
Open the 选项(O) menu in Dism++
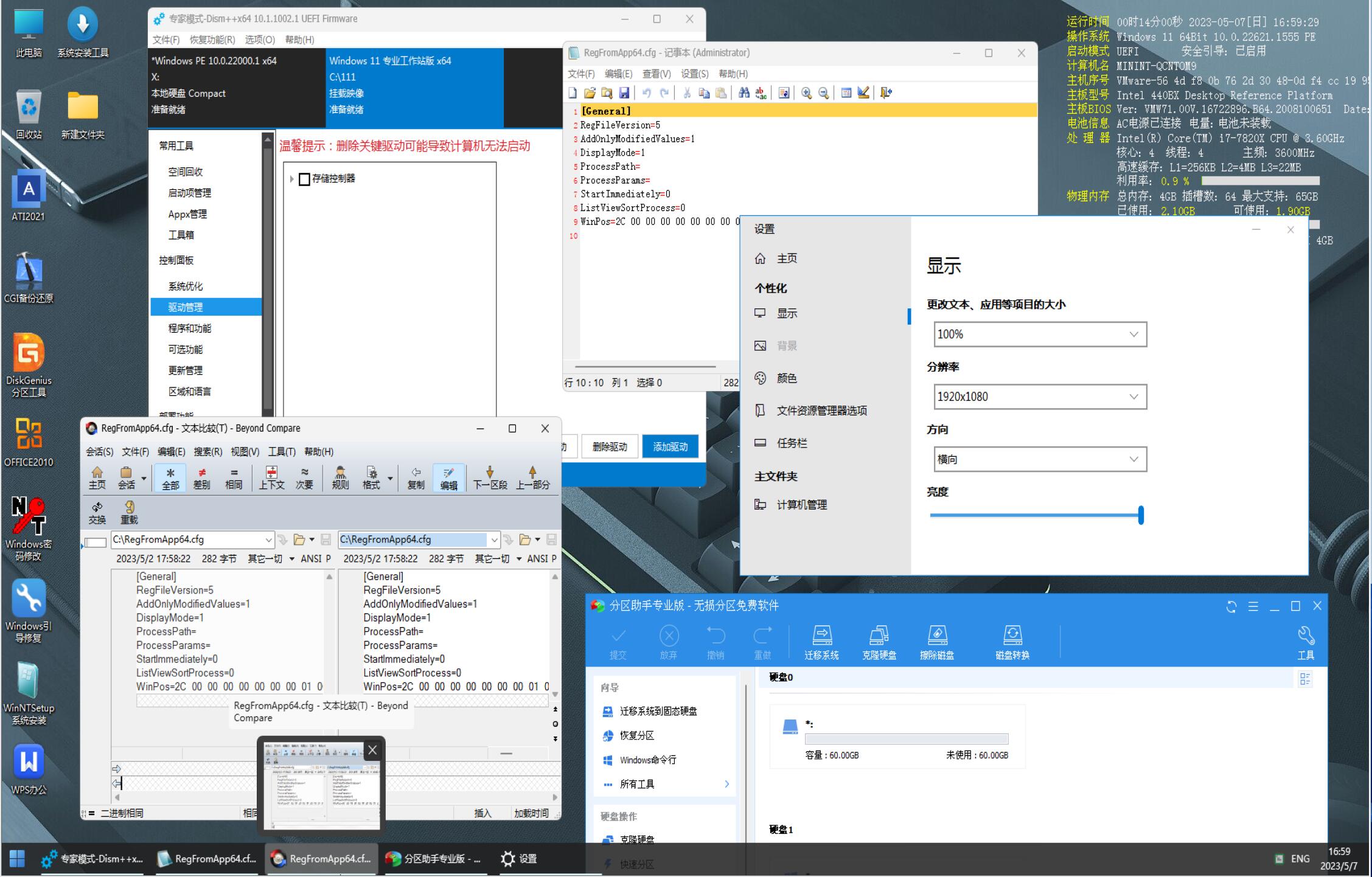click(260, 40)
